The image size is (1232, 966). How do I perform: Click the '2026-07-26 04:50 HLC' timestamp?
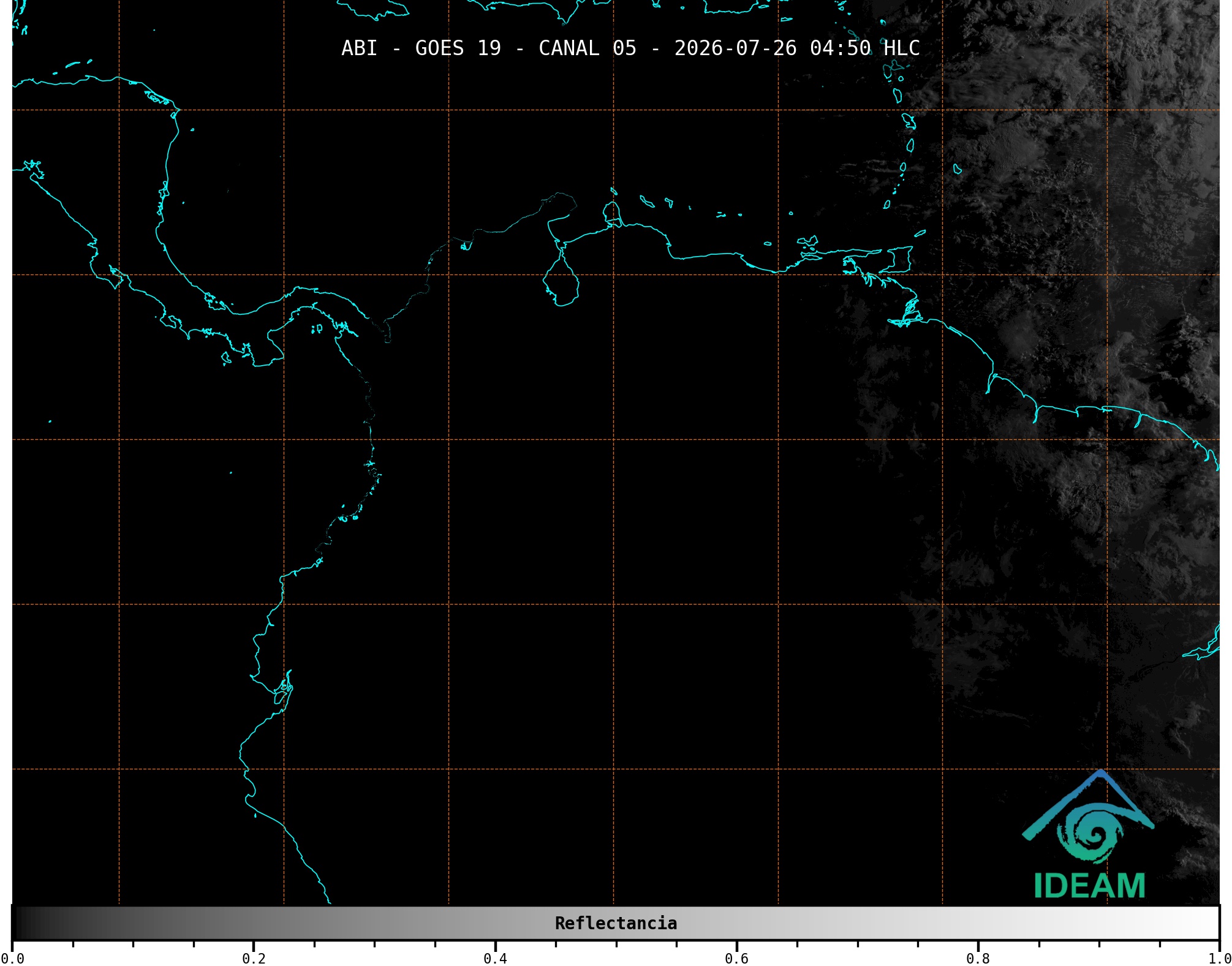796,48
